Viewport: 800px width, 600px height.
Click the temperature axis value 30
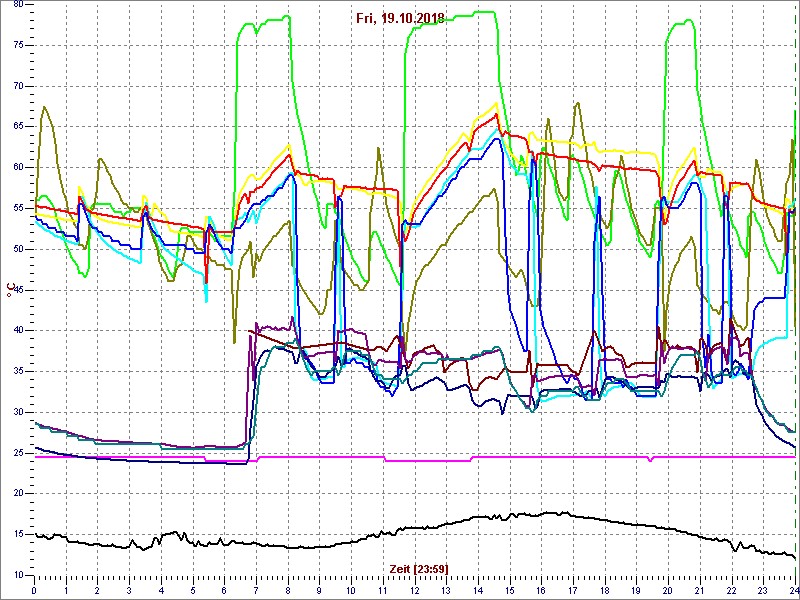[x=17, y=413]
